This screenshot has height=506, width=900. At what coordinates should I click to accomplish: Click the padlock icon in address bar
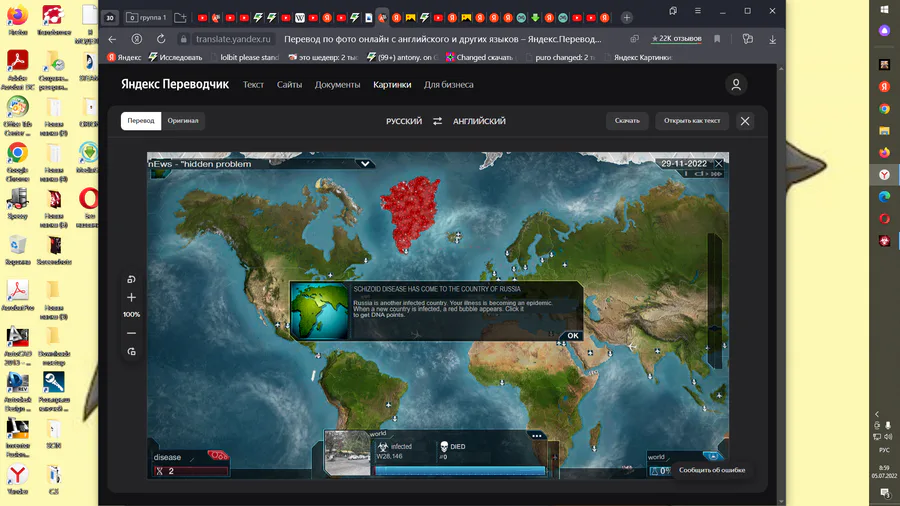[x=183, y=39]
